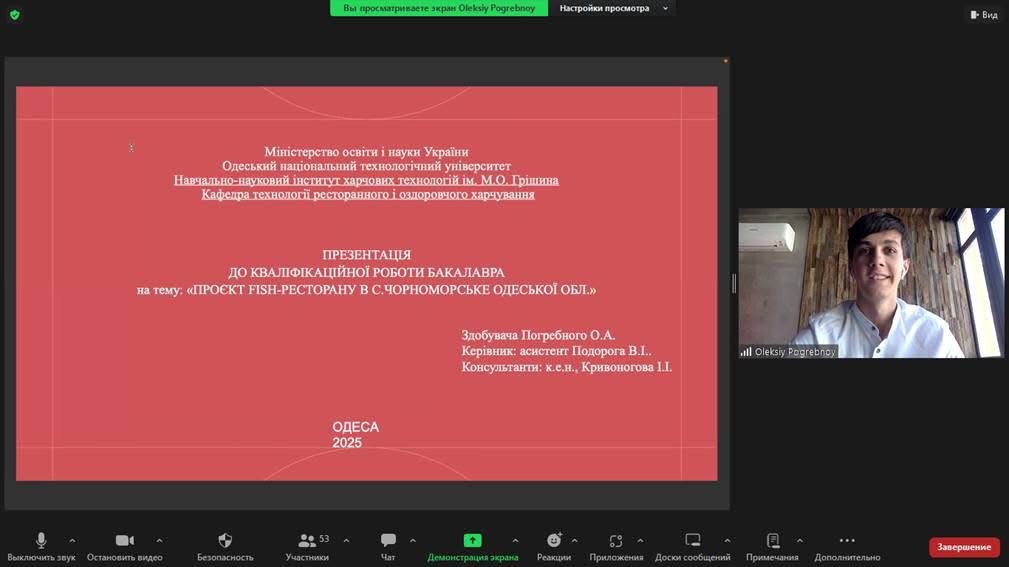
Task: Stop camera with Остановить видео icon
Action: click(x=125, y=541)
